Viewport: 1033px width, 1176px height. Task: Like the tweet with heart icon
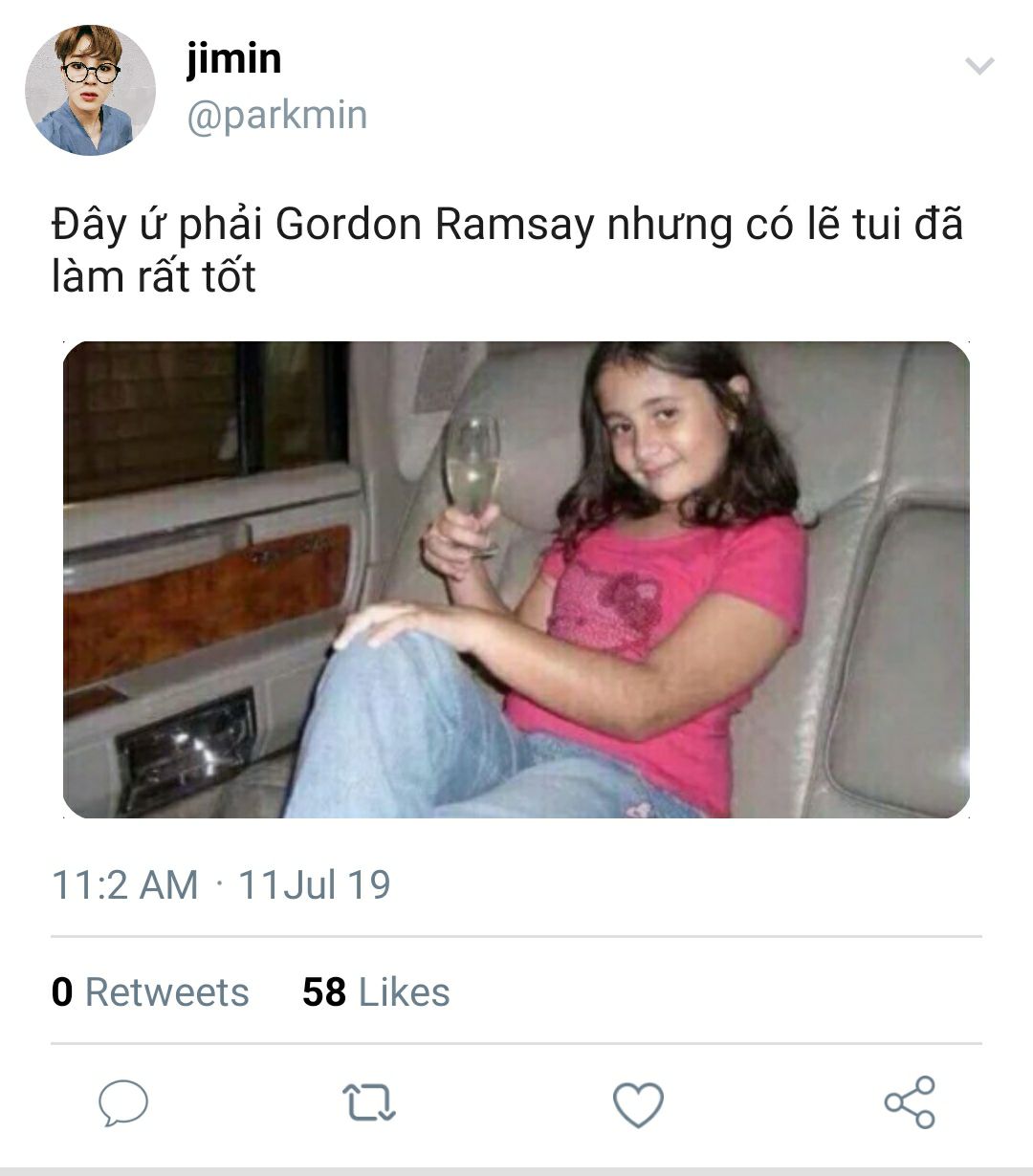[x=638, y=1104]
